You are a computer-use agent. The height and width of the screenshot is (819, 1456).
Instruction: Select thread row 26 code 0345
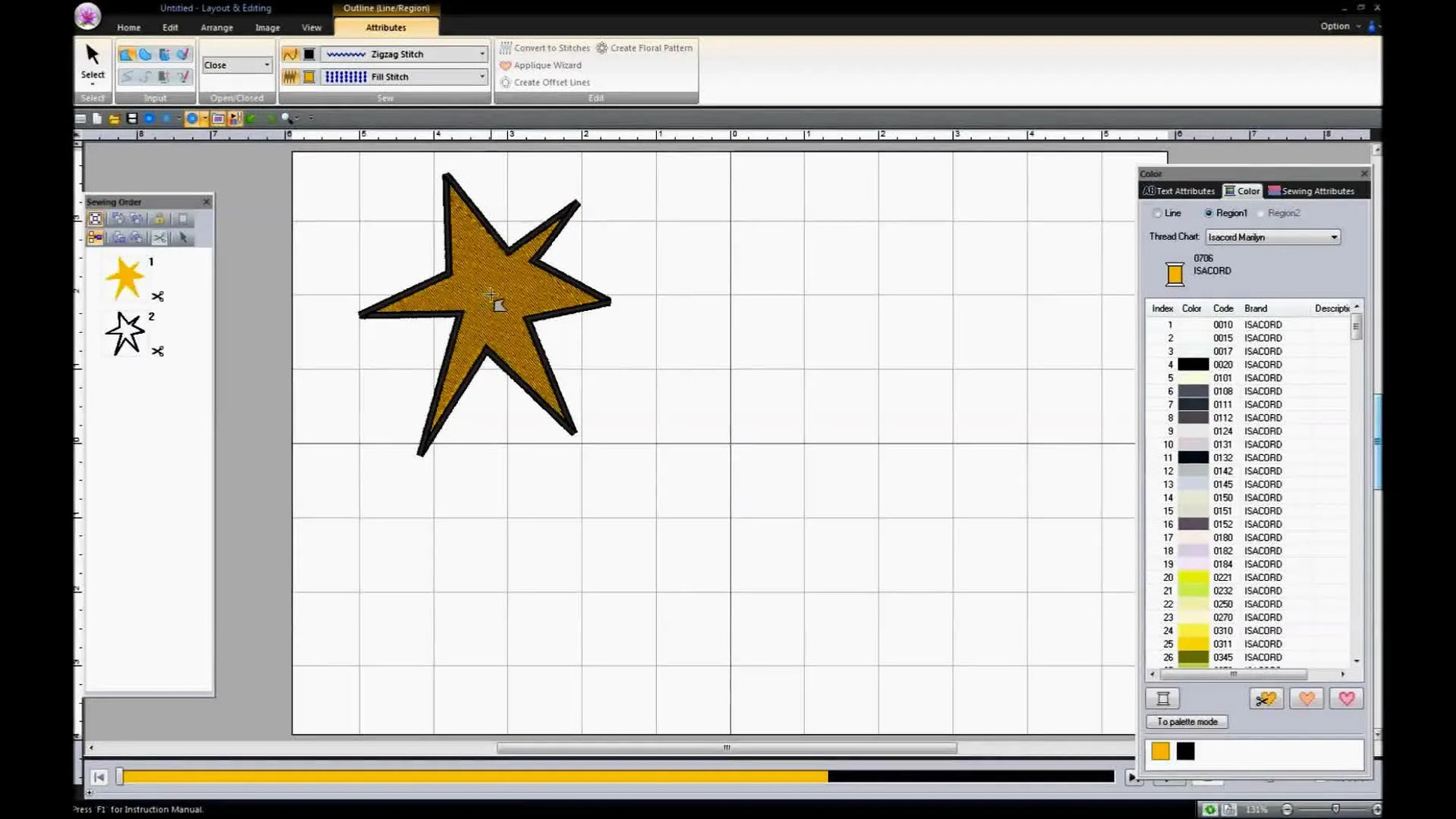(x=1249, y=658)
